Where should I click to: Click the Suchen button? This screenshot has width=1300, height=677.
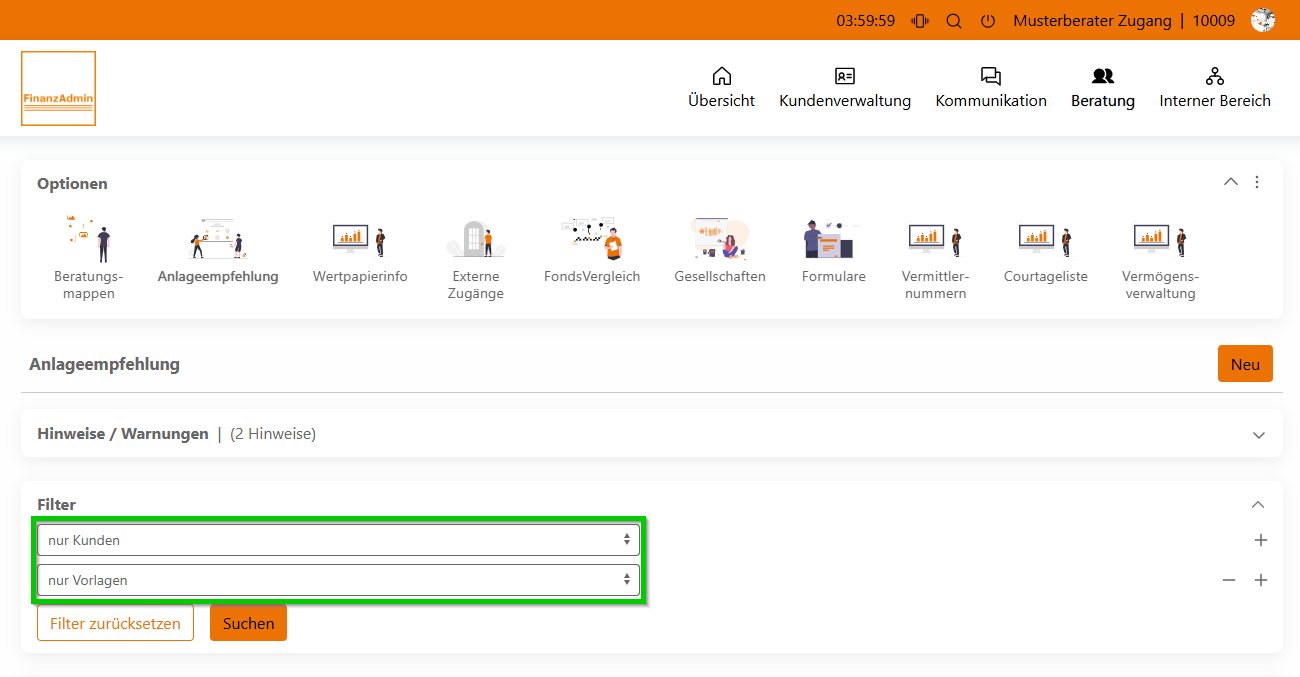tap(248, 623)
